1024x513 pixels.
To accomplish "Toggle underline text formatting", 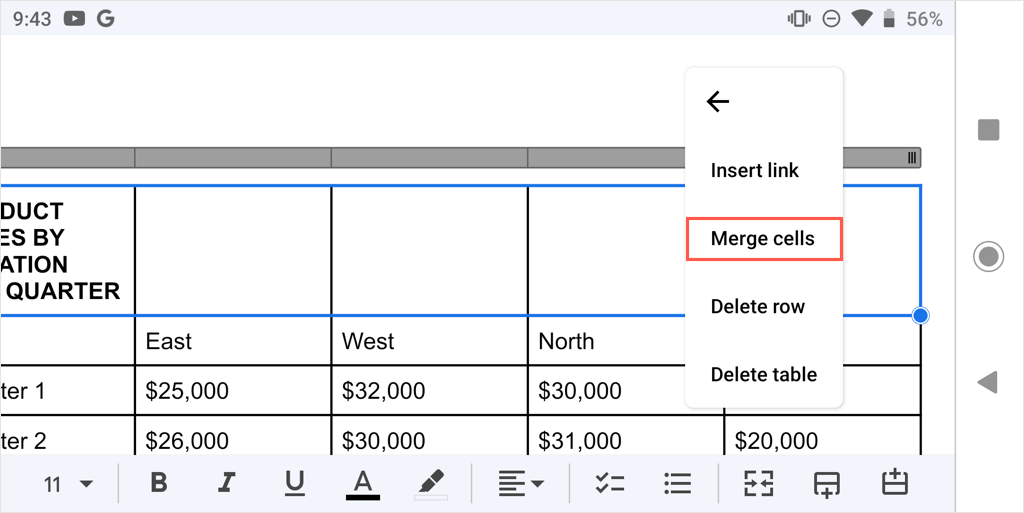I will click(294, 484).
